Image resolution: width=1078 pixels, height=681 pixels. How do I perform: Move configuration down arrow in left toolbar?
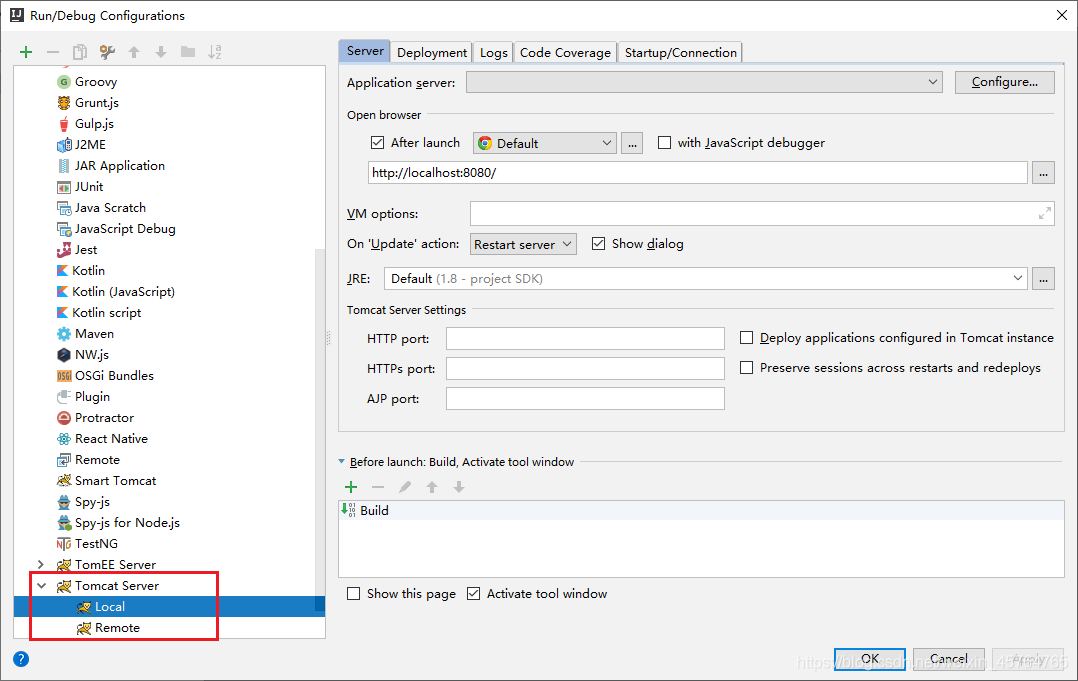click(161, 52)
